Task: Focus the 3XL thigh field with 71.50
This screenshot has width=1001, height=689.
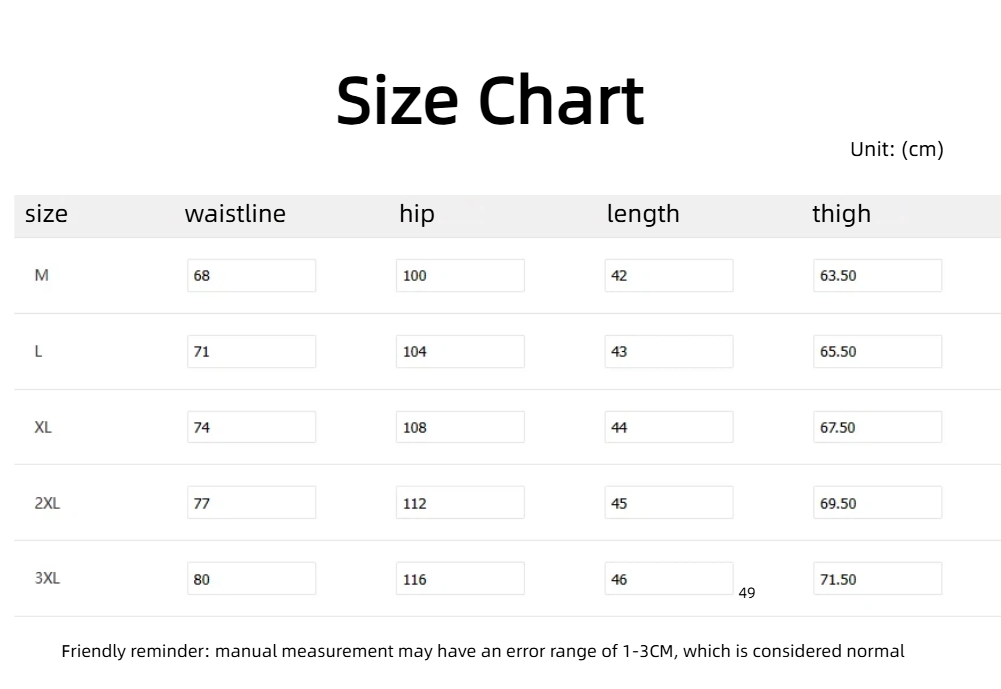Action: [877, 579]
